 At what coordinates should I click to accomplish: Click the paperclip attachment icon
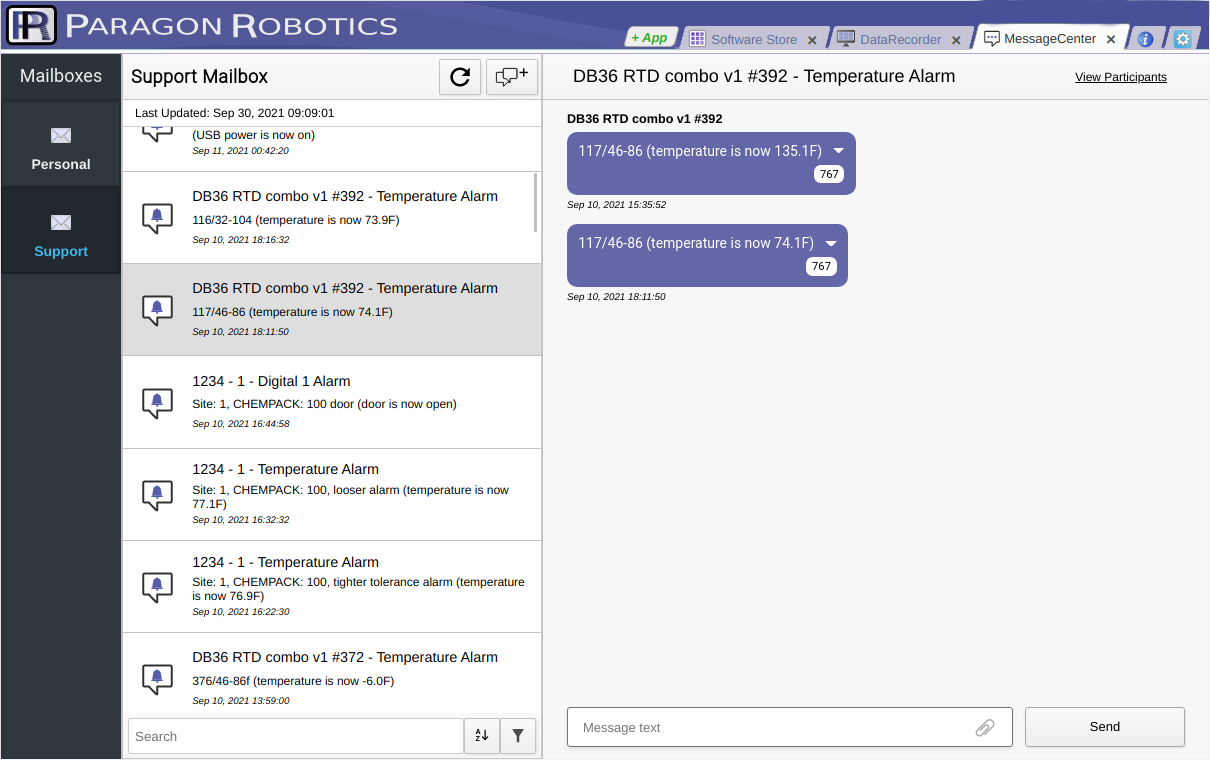coord(985,727)
